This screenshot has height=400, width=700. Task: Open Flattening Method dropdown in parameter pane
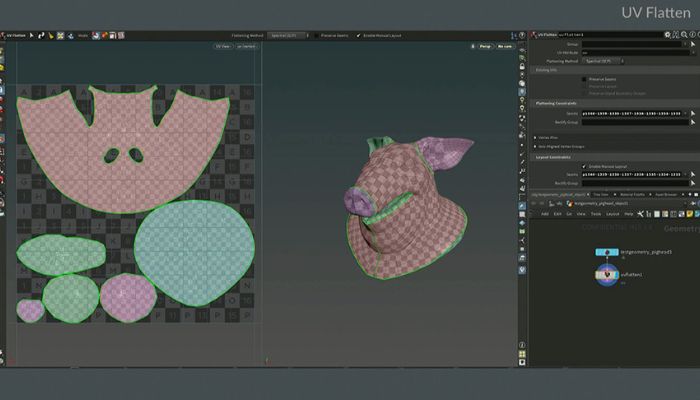603,61
